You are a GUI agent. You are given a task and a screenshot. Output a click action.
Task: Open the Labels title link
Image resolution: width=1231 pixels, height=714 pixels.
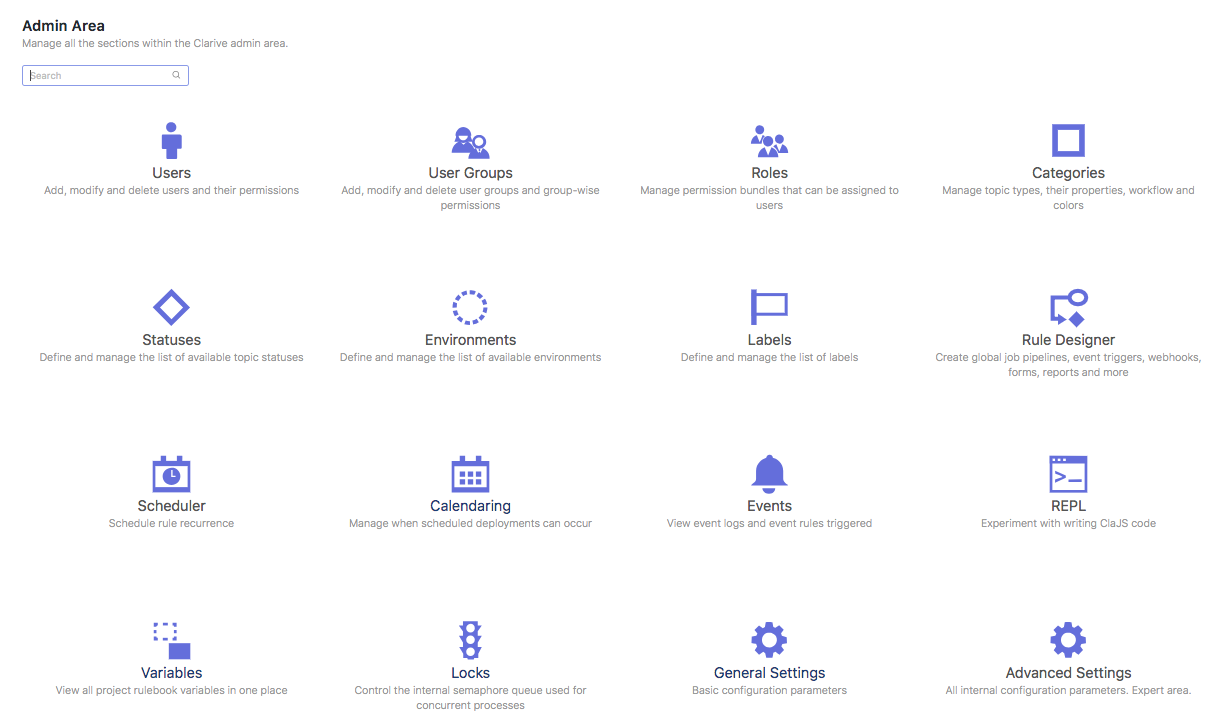769,340
